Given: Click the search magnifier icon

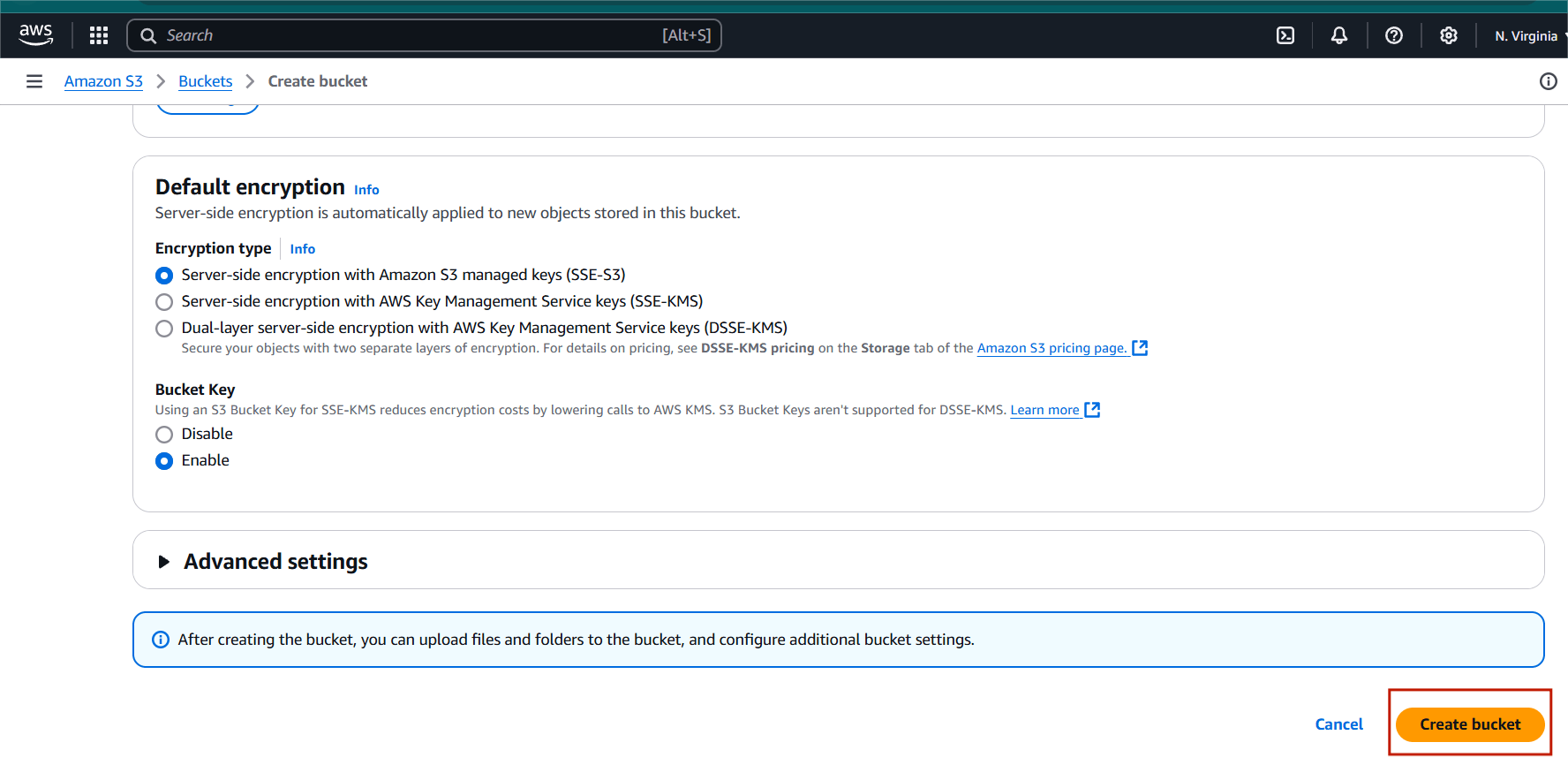Looking at the screenshot, I should click(x=148, y=35).
